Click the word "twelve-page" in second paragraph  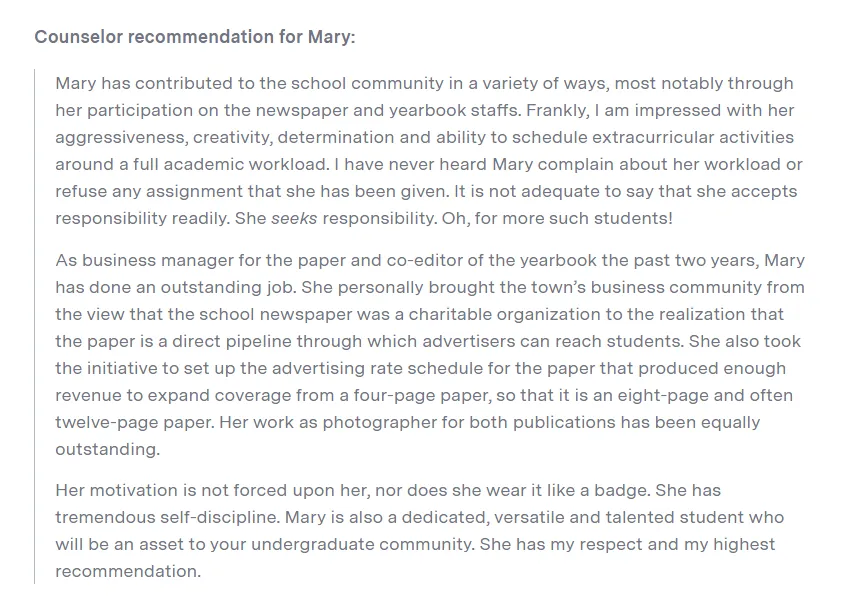[106, 423]
